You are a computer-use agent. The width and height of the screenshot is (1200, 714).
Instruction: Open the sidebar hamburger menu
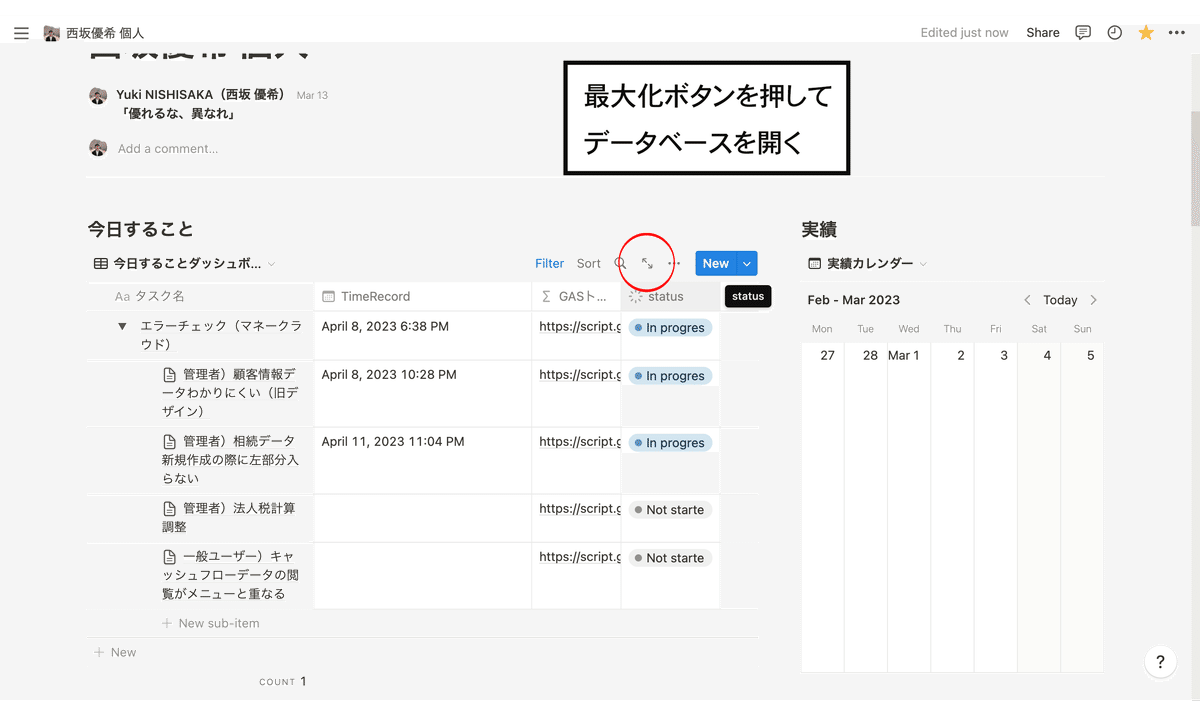21,33
